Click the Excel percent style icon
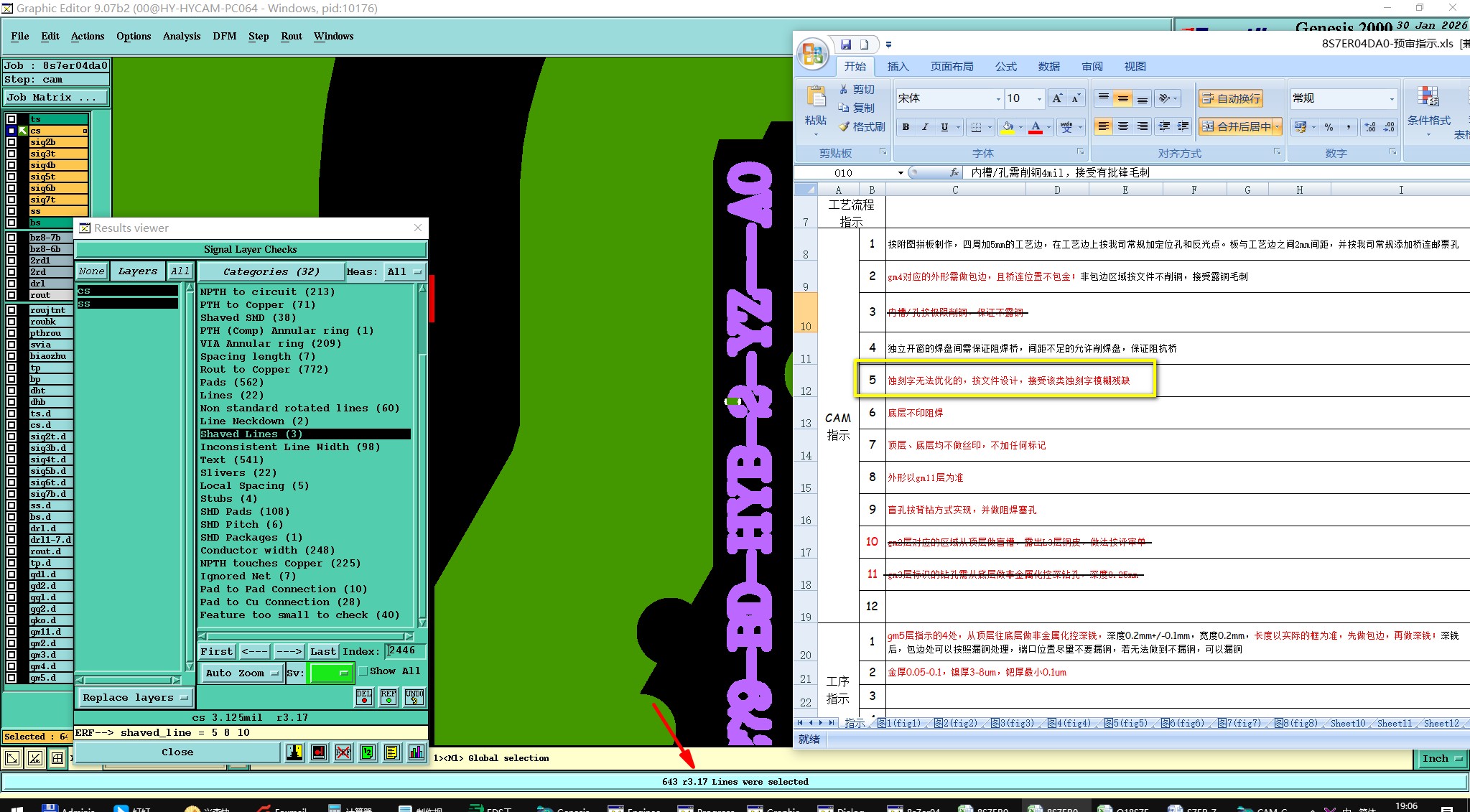The image size is (1470, 812). pyautogui.click(x=1329, y=127)
